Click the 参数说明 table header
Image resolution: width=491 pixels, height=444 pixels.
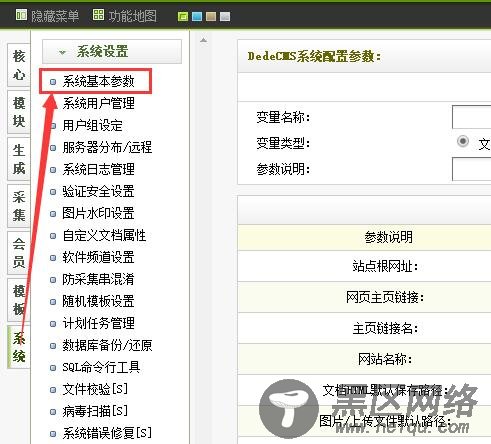tap(388, 237)
